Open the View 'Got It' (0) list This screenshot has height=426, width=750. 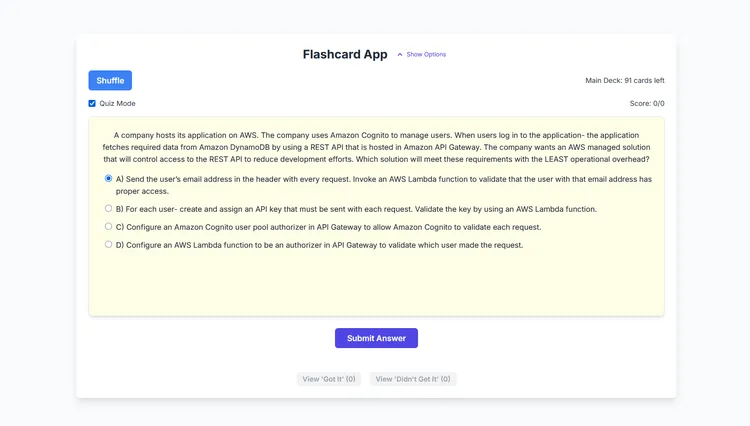pyautogui.click(x=329, y=379)
